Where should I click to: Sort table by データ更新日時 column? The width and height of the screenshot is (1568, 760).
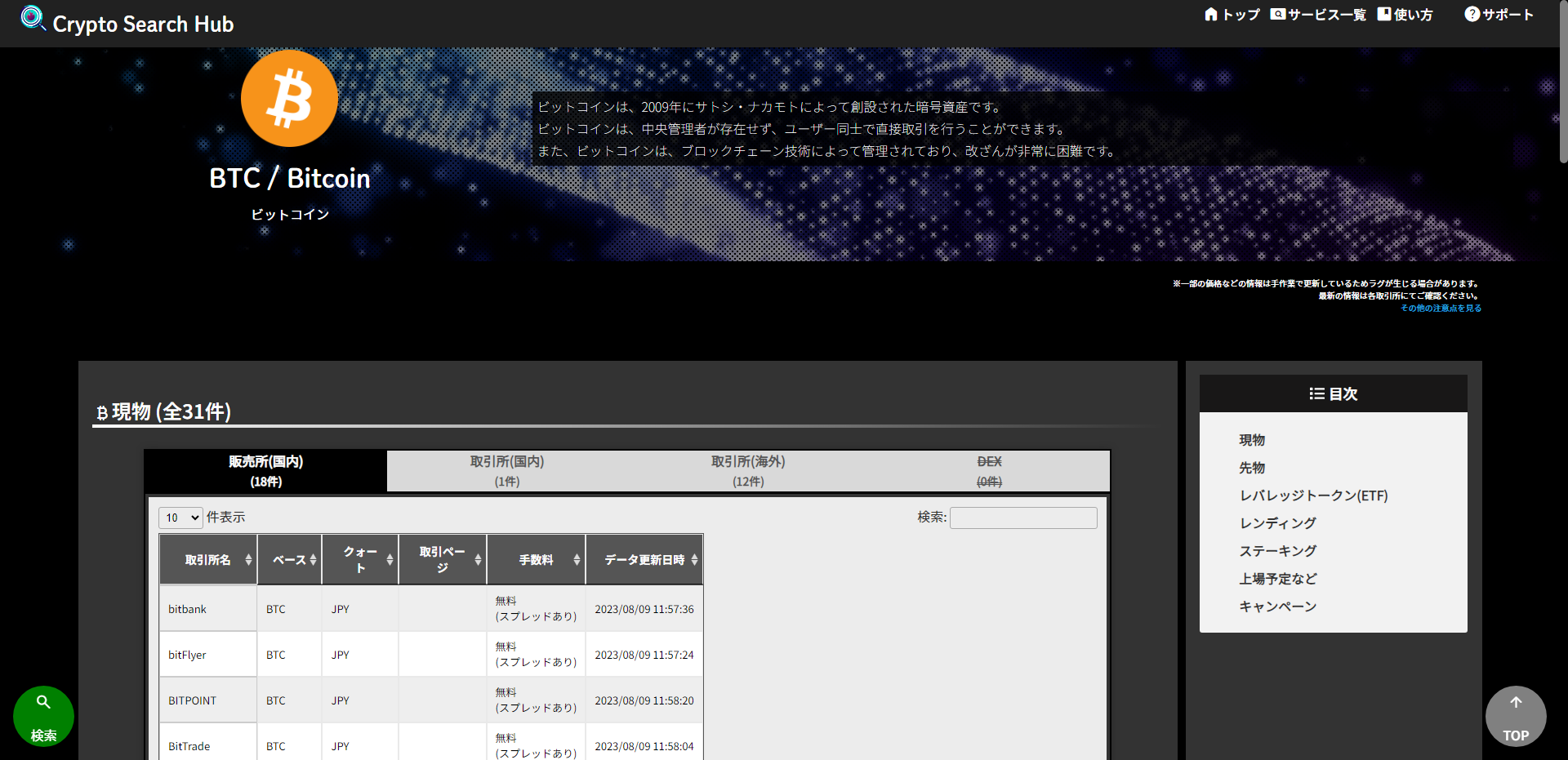[x=644, y=560]
